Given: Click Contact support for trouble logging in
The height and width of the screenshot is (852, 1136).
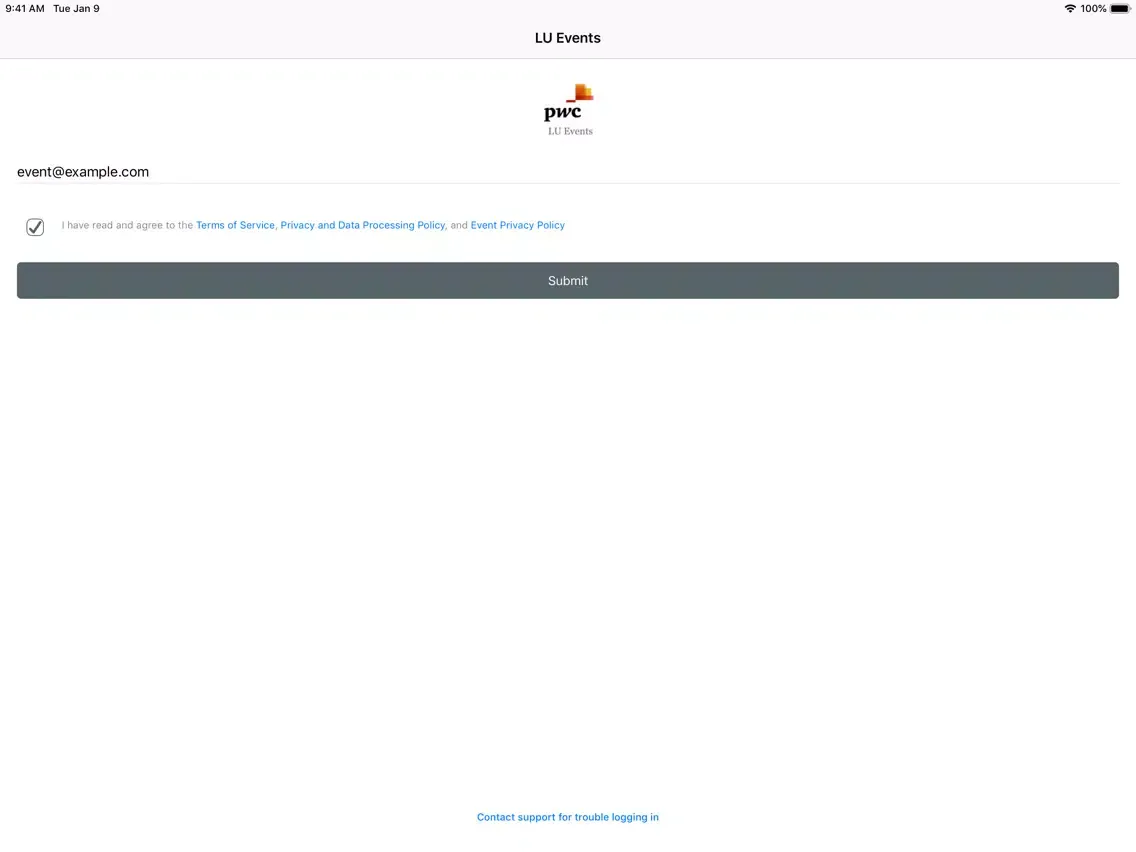Looking at the screenshot, I should point(568,817).
